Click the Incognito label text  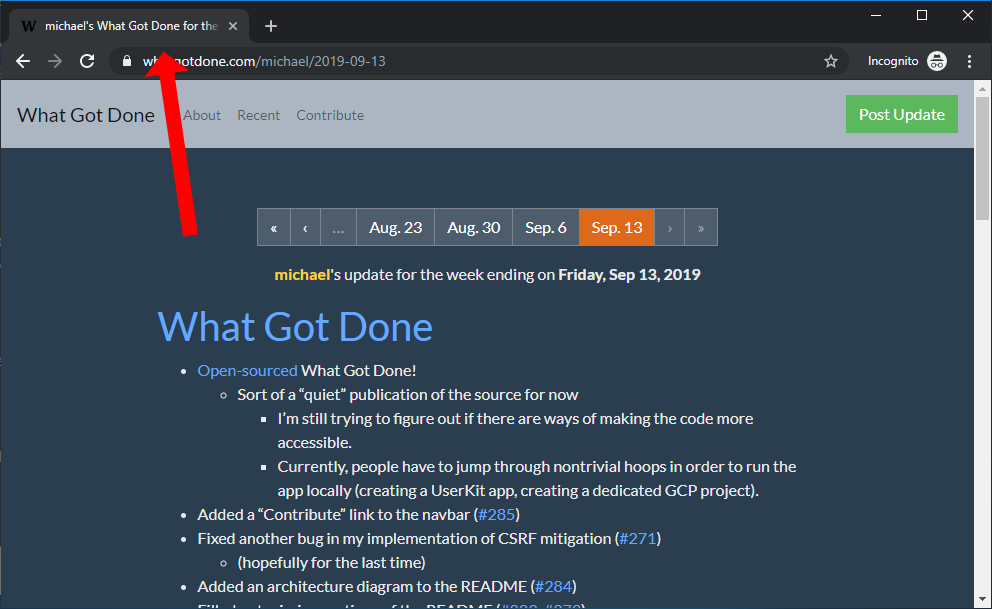[x=893, y=61]
